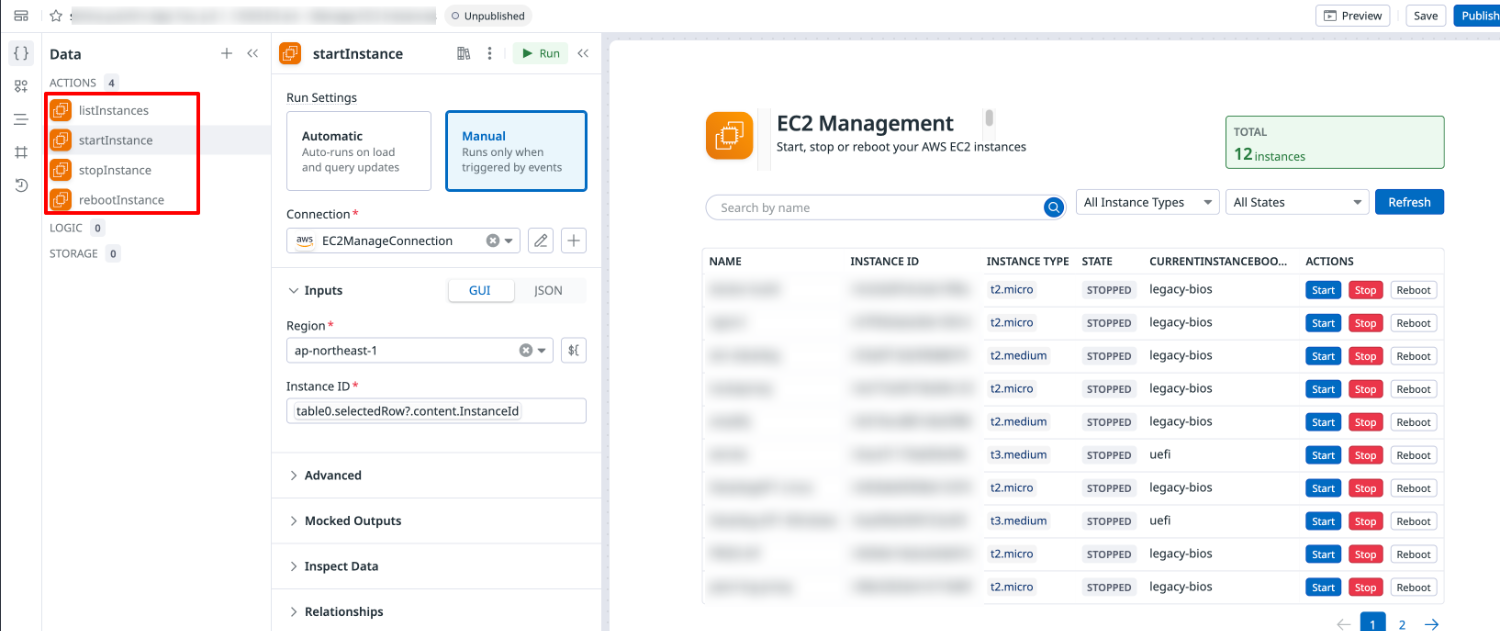Click the STATE column header
This screenshot has width=1500, height=631.
[1097, 261]
